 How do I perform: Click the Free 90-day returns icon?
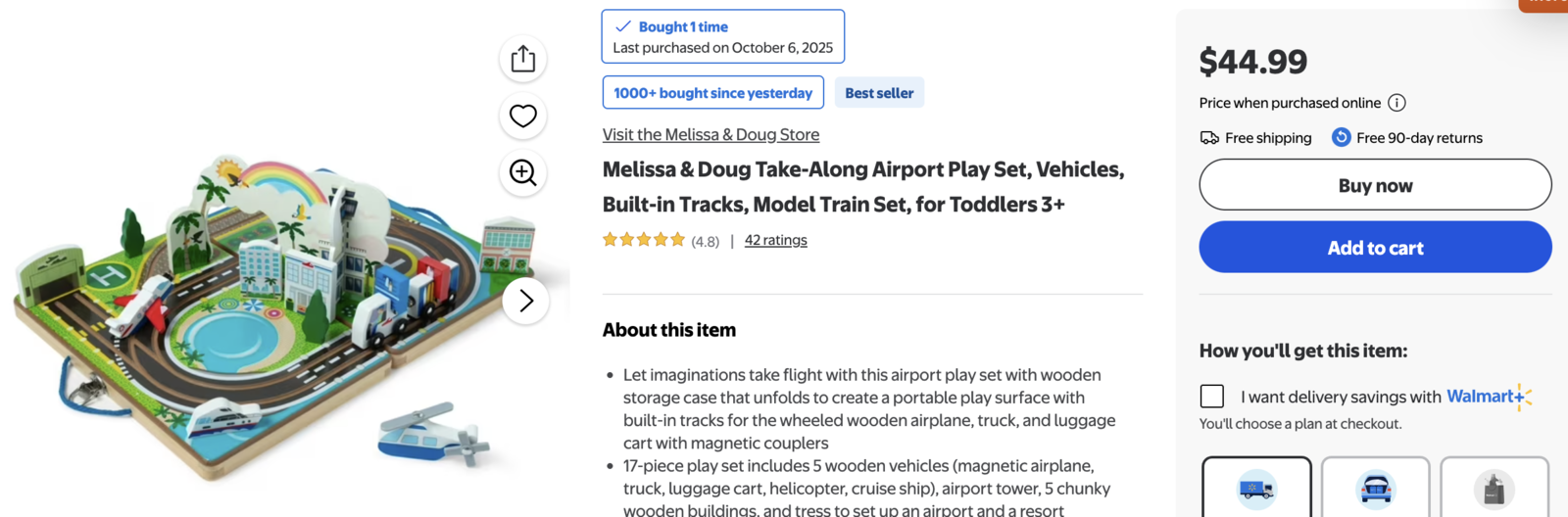1341,138
